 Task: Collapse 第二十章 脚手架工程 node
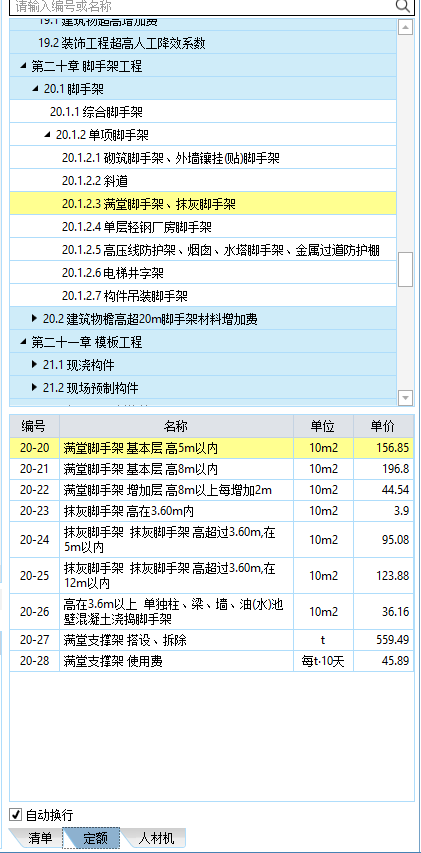coord(23,66)
